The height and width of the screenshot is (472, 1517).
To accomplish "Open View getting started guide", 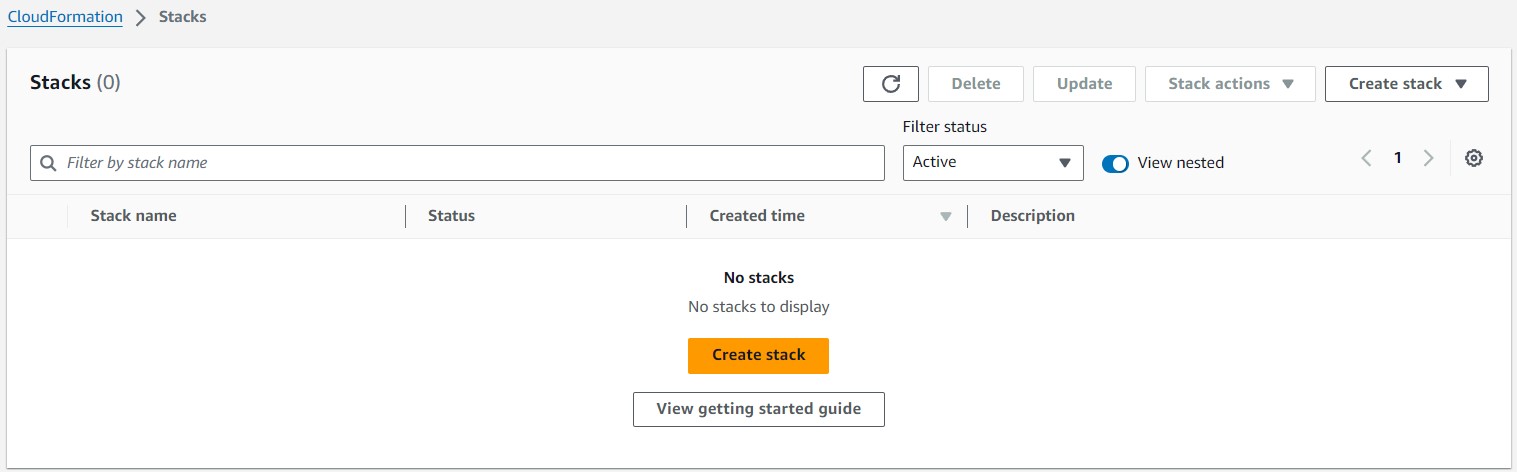I will (x=758, y=409).
